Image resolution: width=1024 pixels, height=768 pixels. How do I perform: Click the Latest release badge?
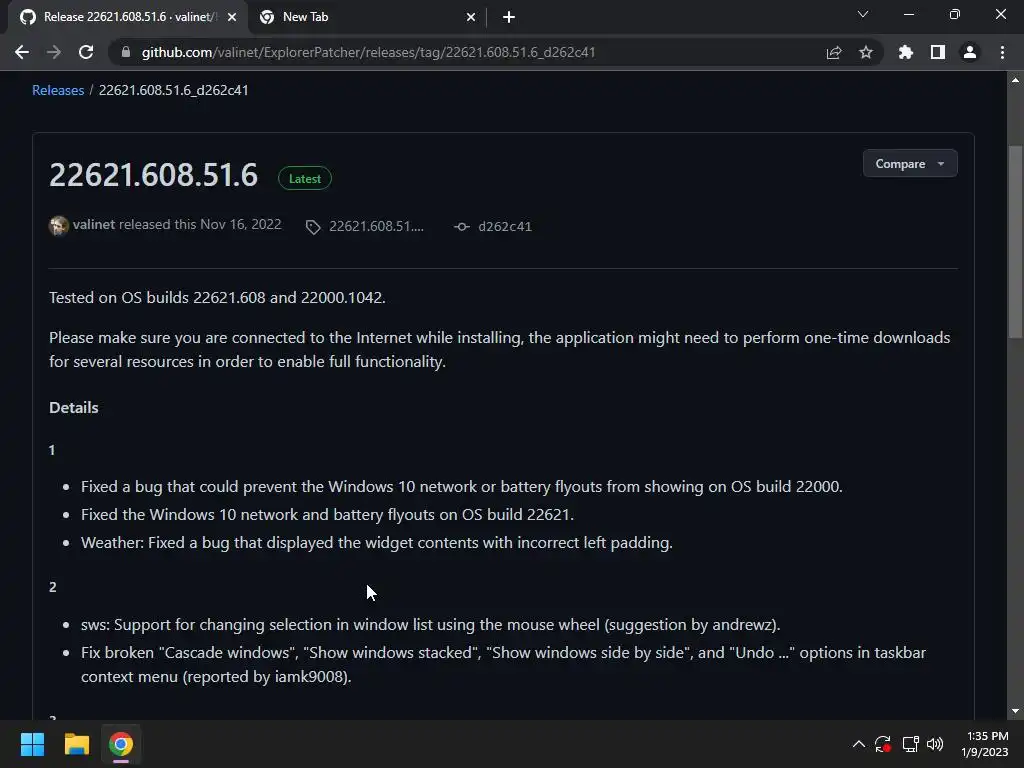pyautogui.click(x=305, y=178)
